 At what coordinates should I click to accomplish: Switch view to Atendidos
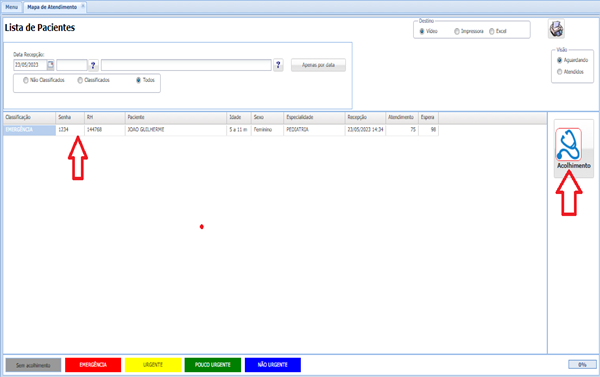tap(559, 72)
